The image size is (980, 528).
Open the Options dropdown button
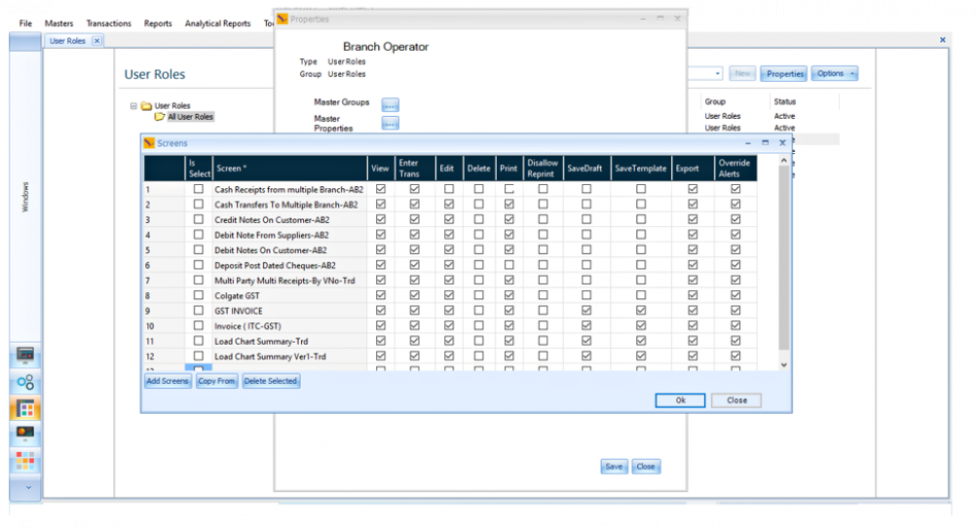pyautogui.click(x=835, y=74)
